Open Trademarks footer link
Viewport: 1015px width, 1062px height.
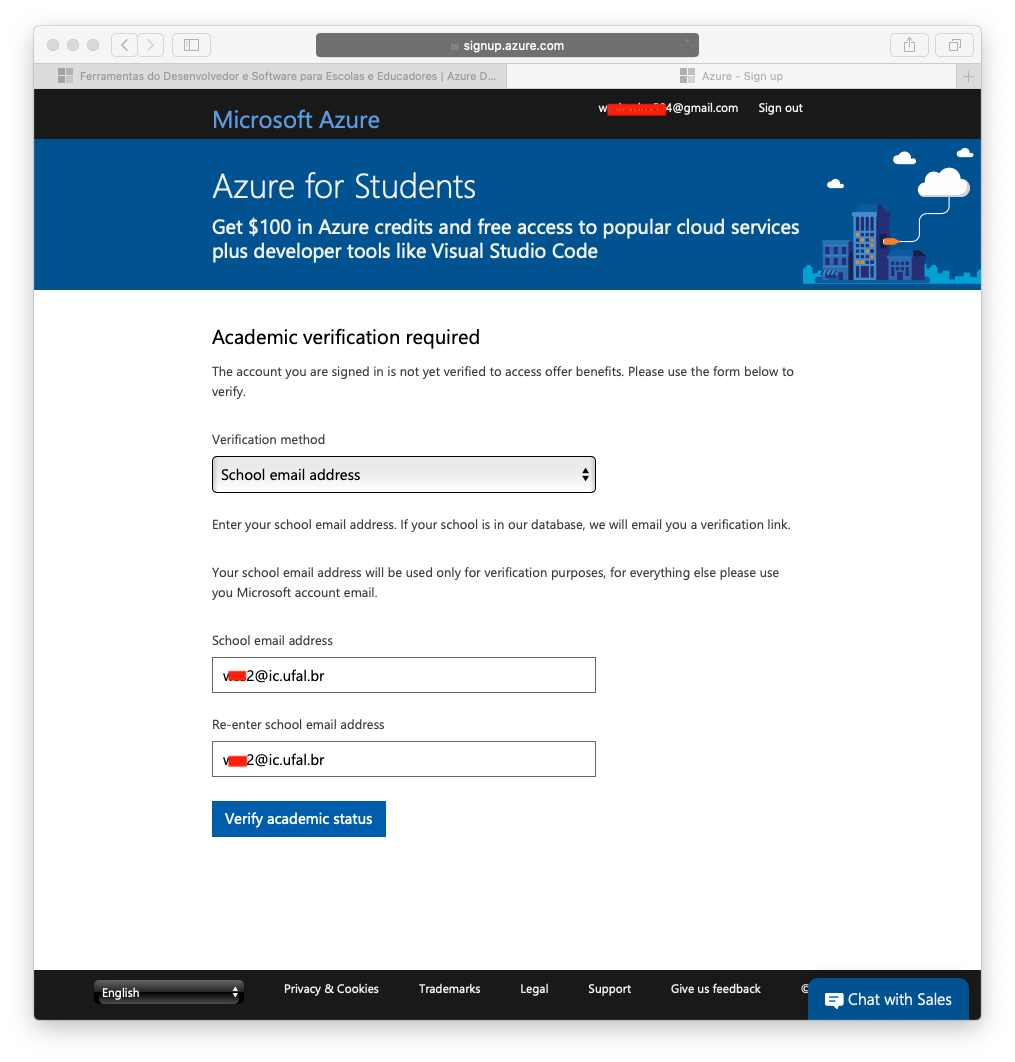(450, 989)
